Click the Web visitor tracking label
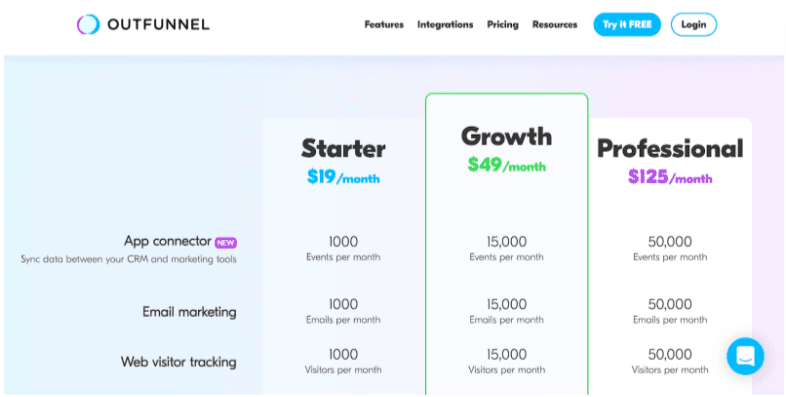The width and height of the screenshot is (786, 397). tap(178, 362)
